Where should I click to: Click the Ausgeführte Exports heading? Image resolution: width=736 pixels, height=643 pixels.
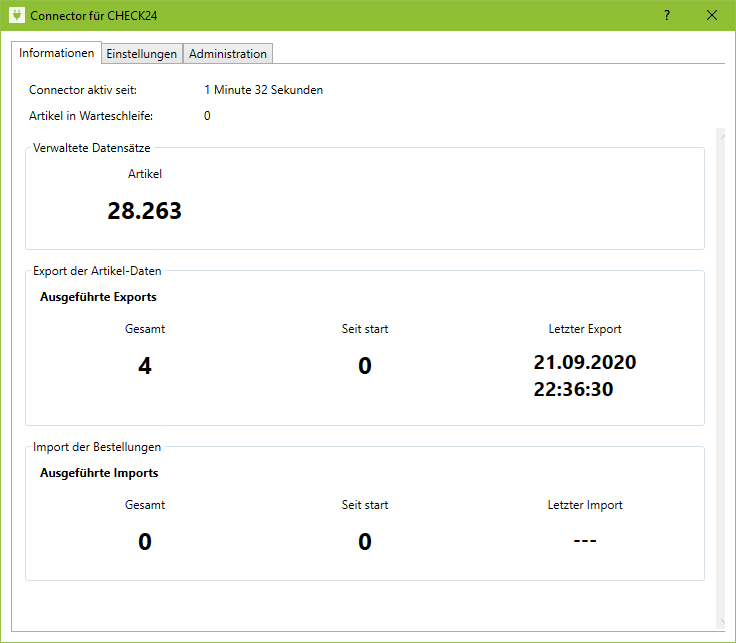point(98,297)
